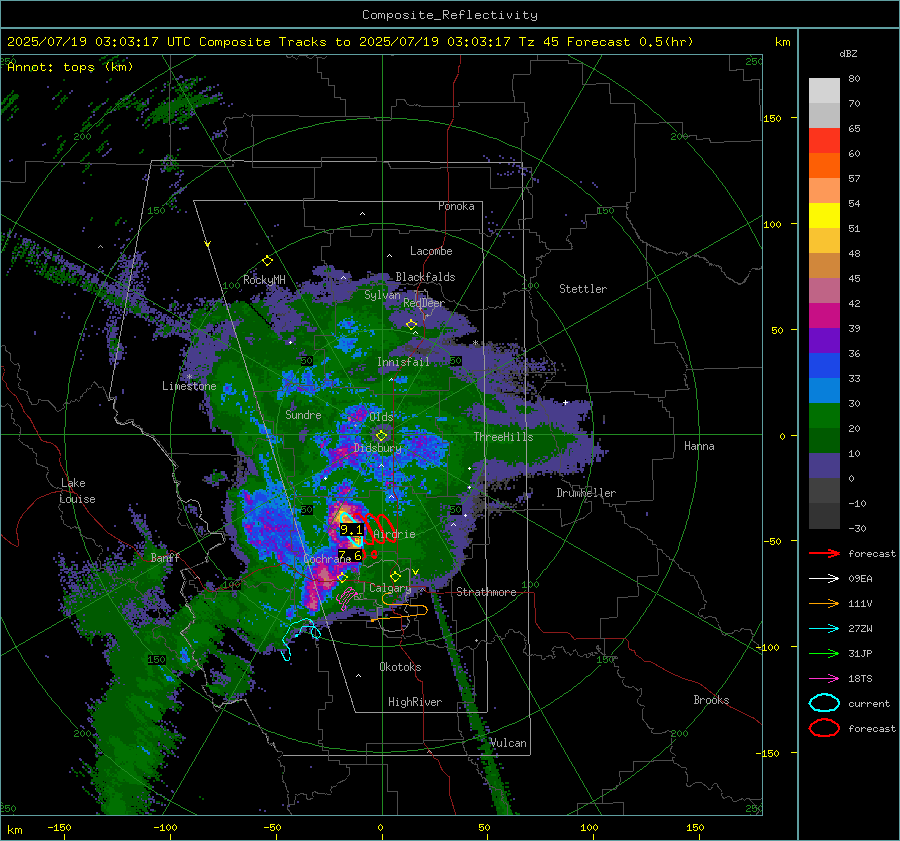Pick the orange swatch between 60 and 57 dBZ
This screenshot has height=841, width=900.
[824, 166]
